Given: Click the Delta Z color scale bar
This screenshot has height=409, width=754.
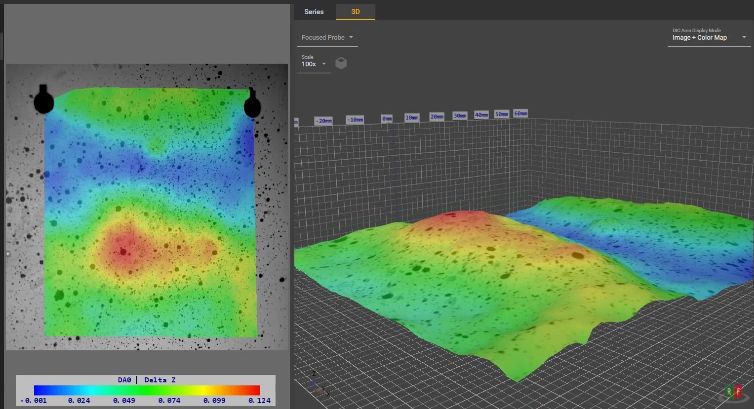Looking at the screenshot, I should pos(146,390).
